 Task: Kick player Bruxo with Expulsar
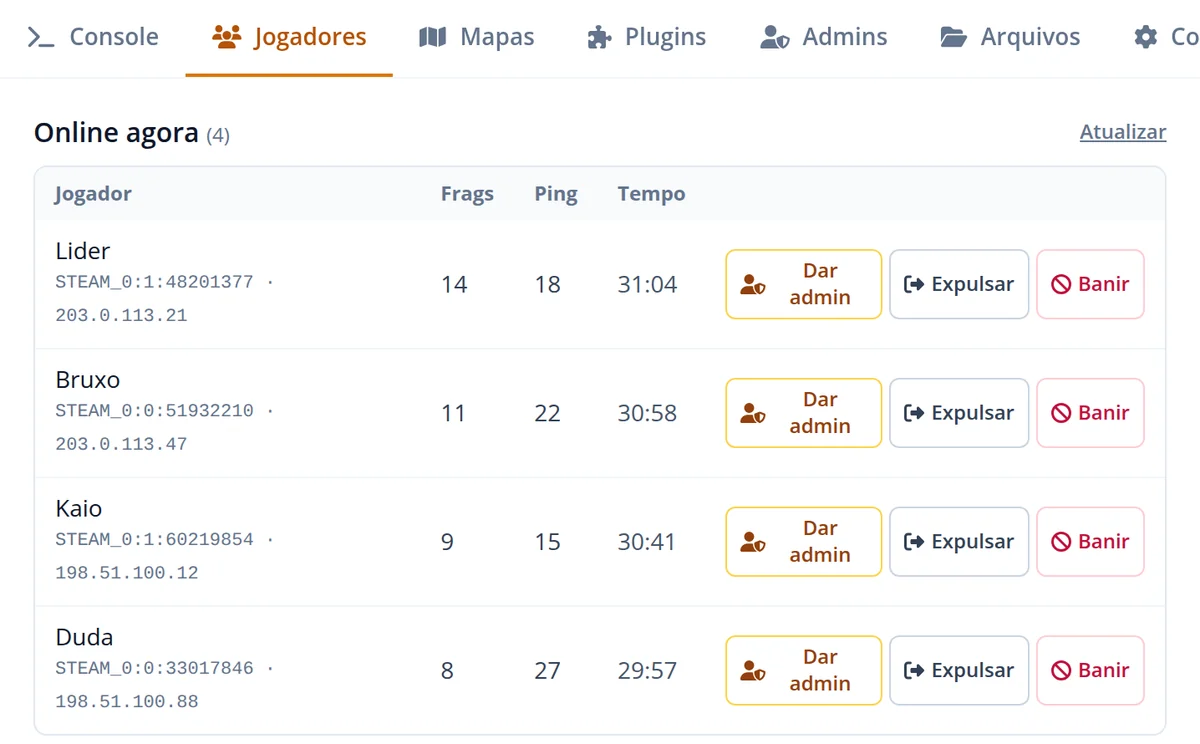tap(959, 413)
